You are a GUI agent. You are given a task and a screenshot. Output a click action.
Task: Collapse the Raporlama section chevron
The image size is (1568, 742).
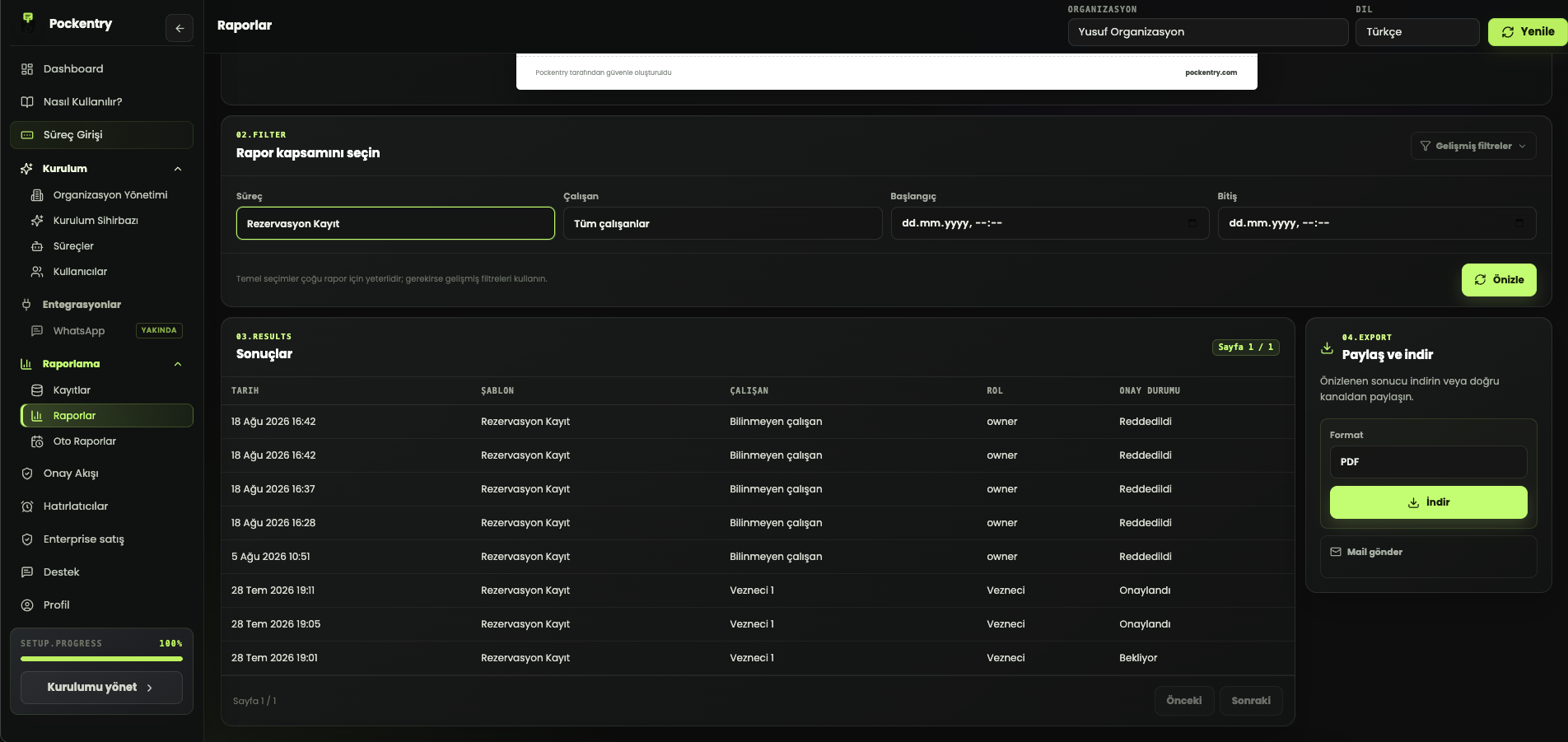click(x=178, y=364)
